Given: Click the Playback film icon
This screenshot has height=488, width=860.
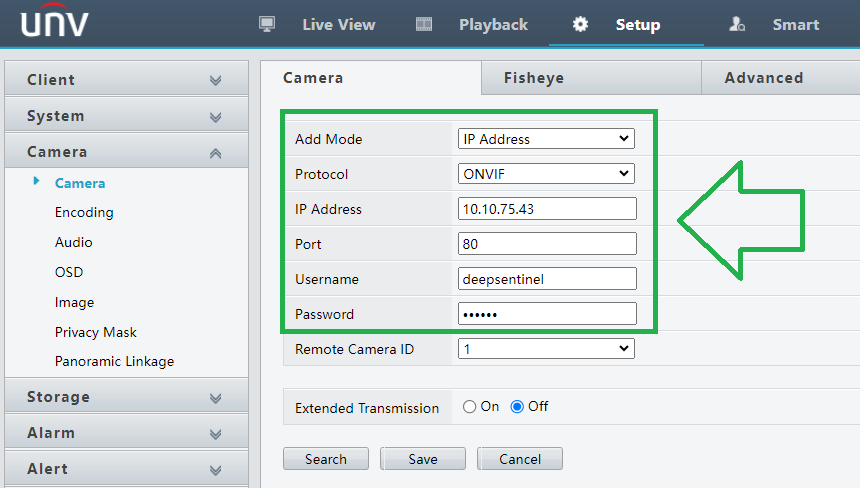Looking at the screenshot, I should (424, 24).
